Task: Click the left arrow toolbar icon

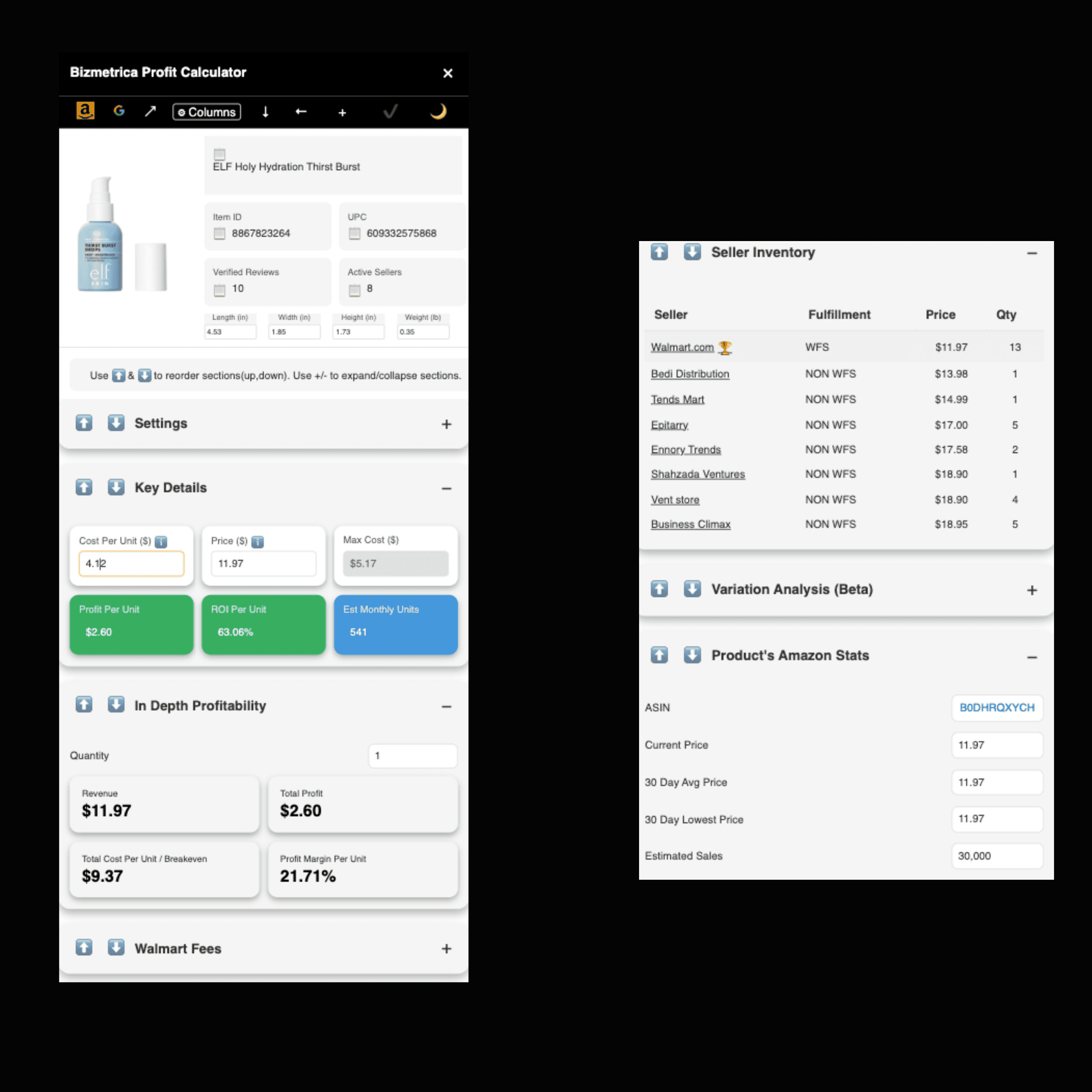Action: pos(301,111)
